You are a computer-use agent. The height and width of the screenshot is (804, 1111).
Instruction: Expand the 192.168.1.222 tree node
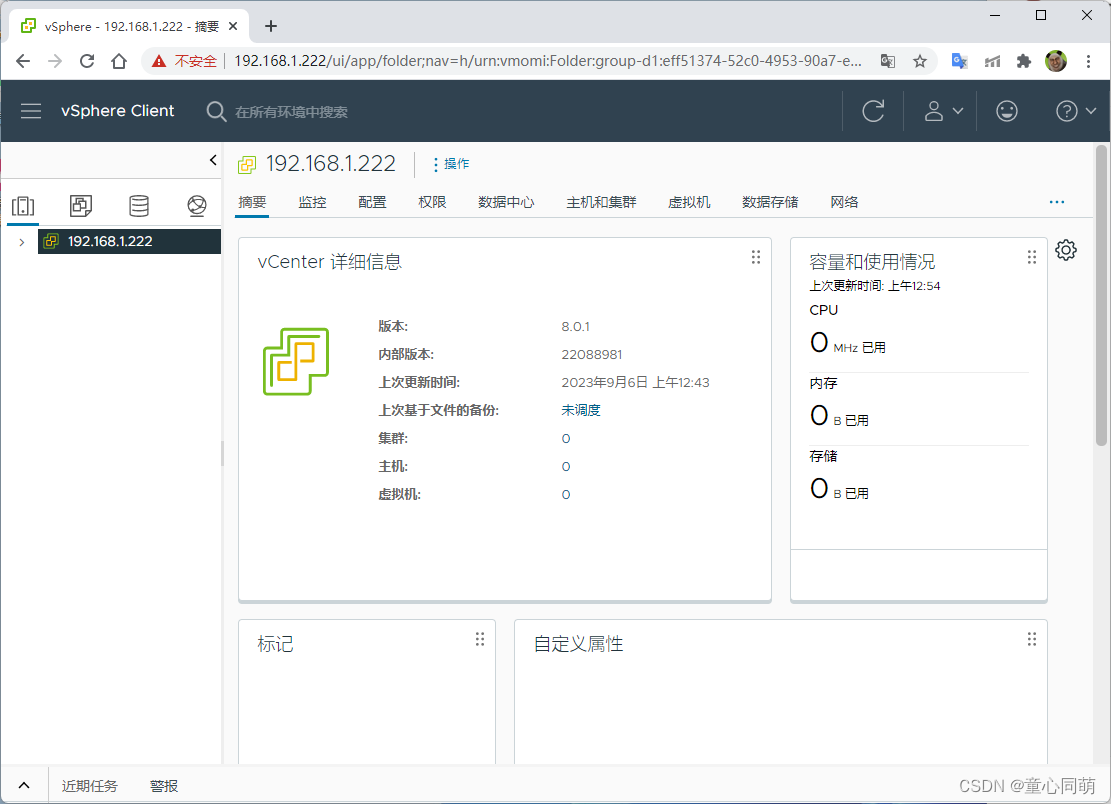point(22,242)
